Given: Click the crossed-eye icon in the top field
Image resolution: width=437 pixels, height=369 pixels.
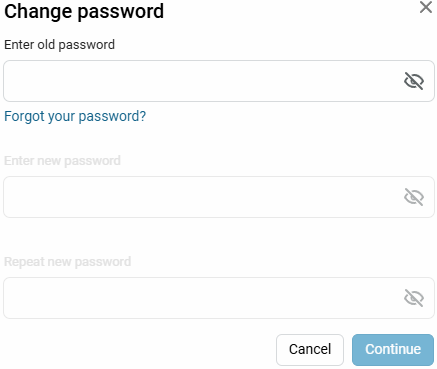Looking at the screenshot, I should click(x=414, y=81).
